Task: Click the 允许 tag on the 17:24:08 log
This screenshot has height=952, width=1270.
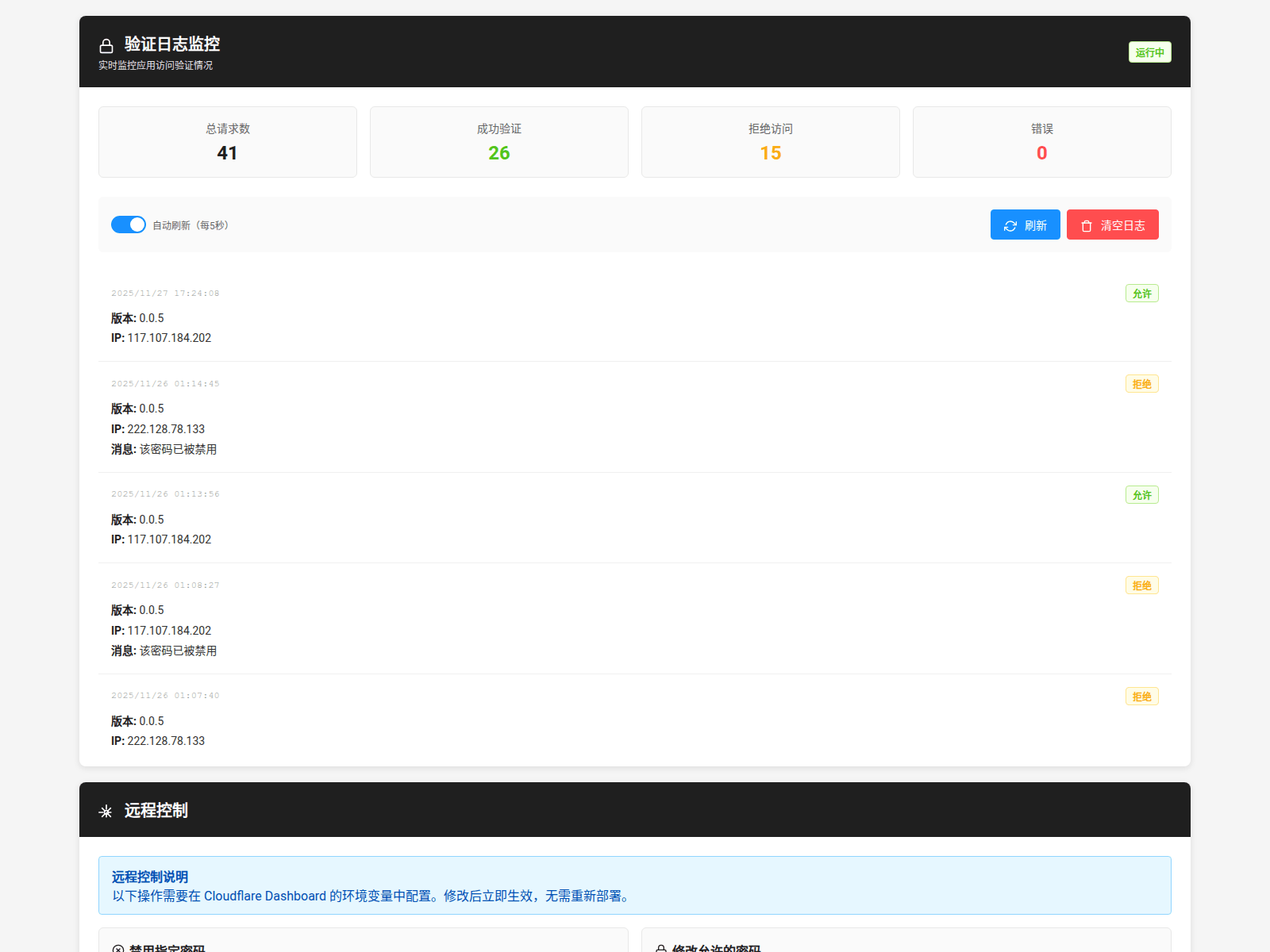Action: [1142, 294]
